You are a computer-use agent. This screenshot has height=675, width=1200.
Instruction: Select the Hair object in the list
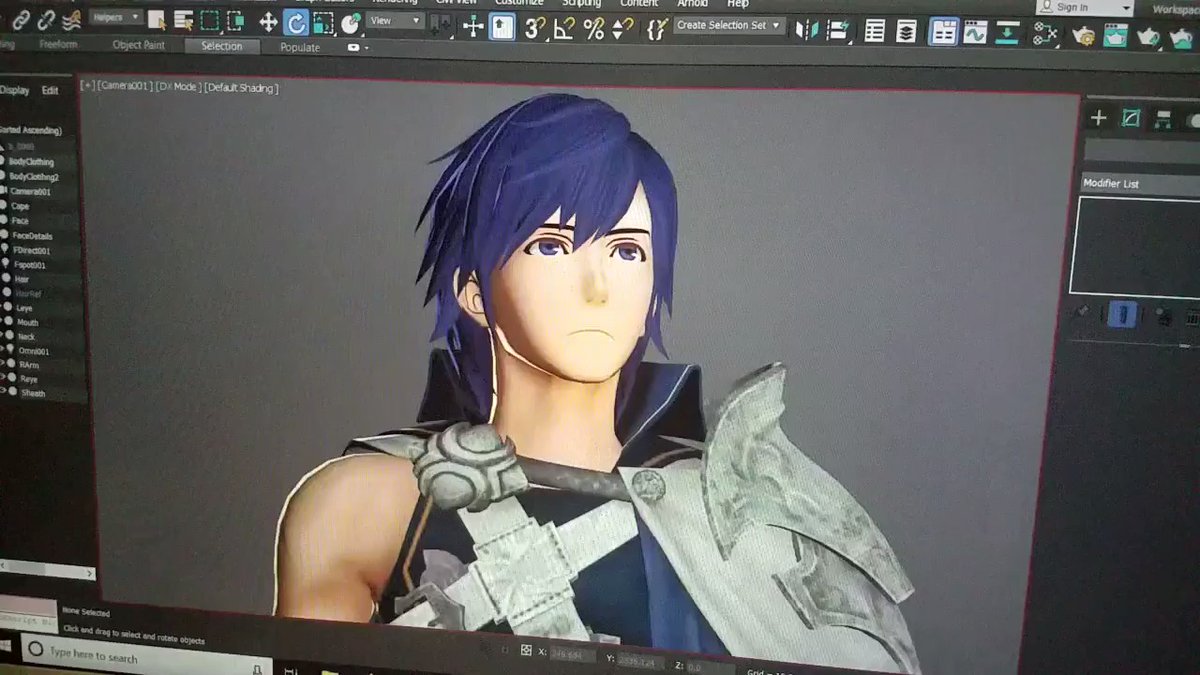click(x=22, y=279)
